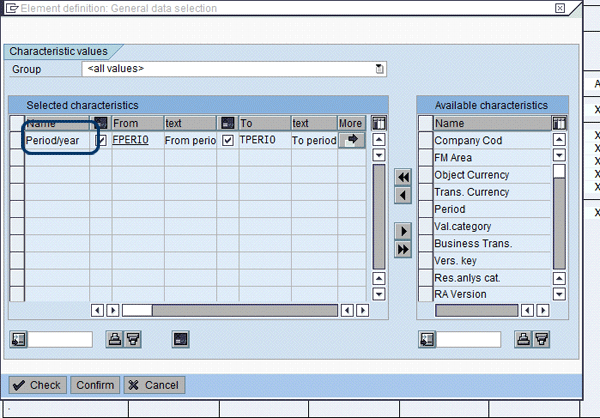
Task: Open table settings icon in Available characteristics
Action: [559, 123]
